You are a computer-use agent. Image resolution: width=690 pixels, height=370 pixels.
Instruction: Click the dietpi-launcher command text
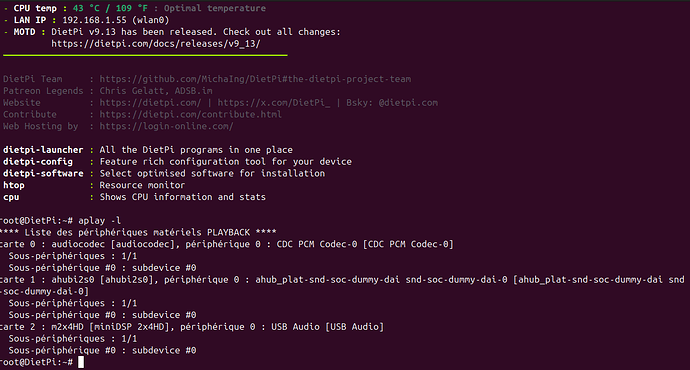(x=43, y=150)
